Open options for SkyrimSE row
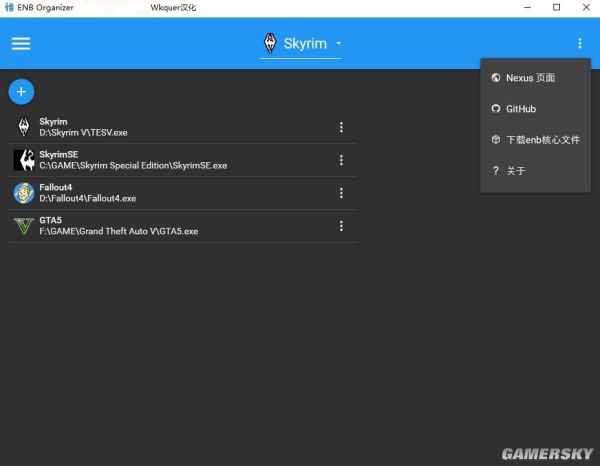Viewport: 600px width, 466px height. [x=341, y=160]
